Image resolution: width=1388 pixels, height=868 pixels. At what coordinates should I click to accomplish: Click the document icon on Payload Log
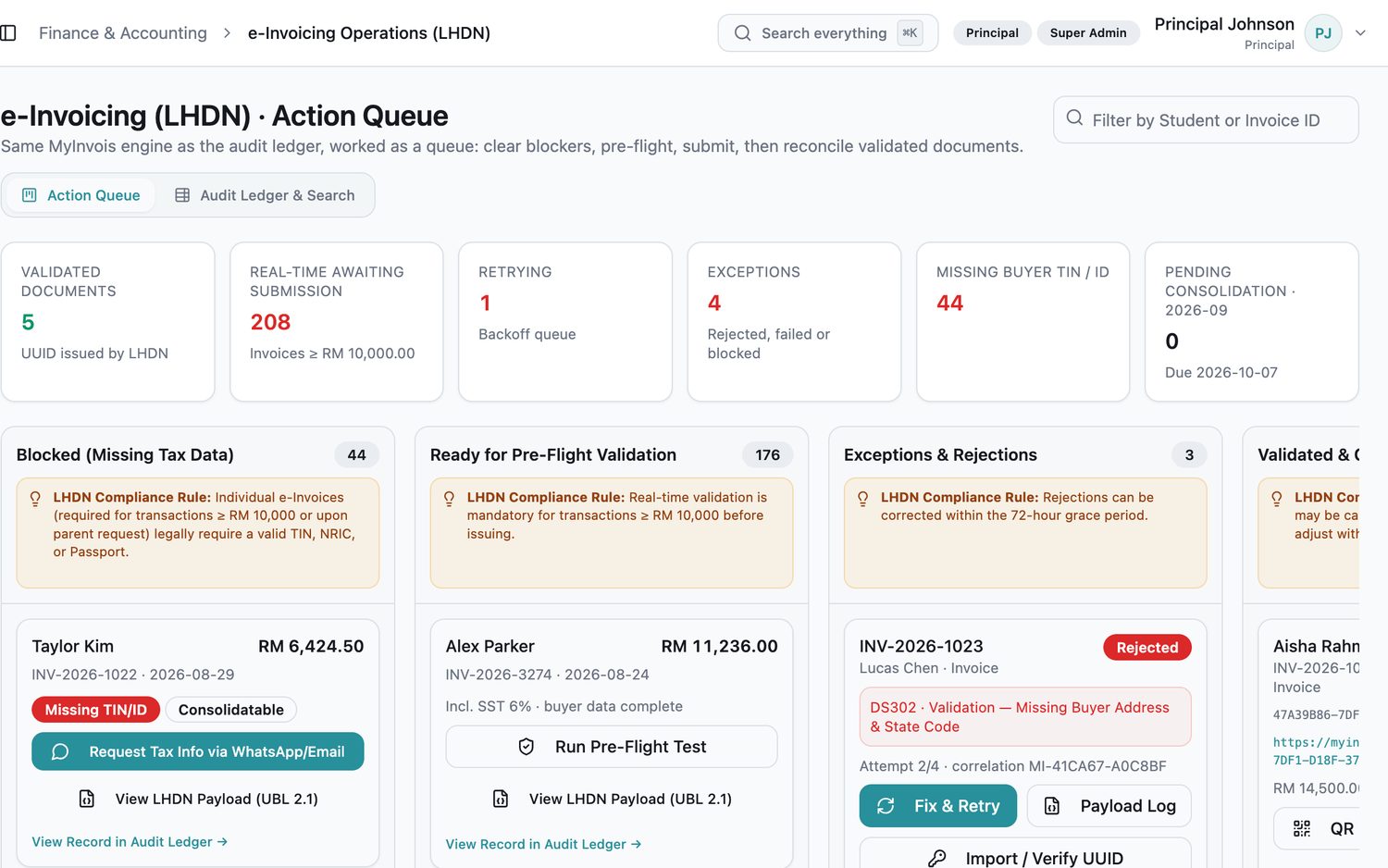point(1052,806)
